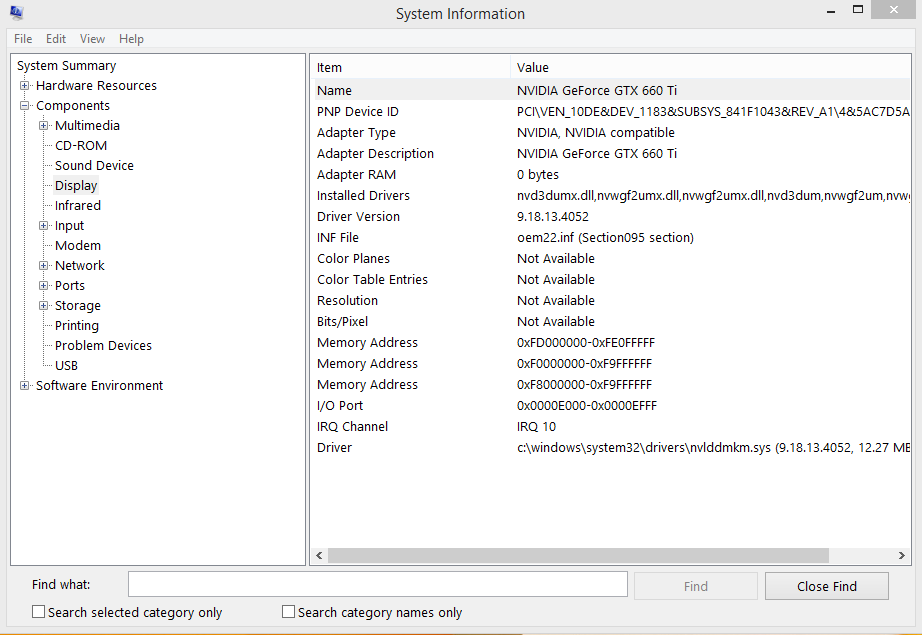Screen dimensions: 922x635
Task: Minimize the System Information window
Action: [x=831, y=11]
